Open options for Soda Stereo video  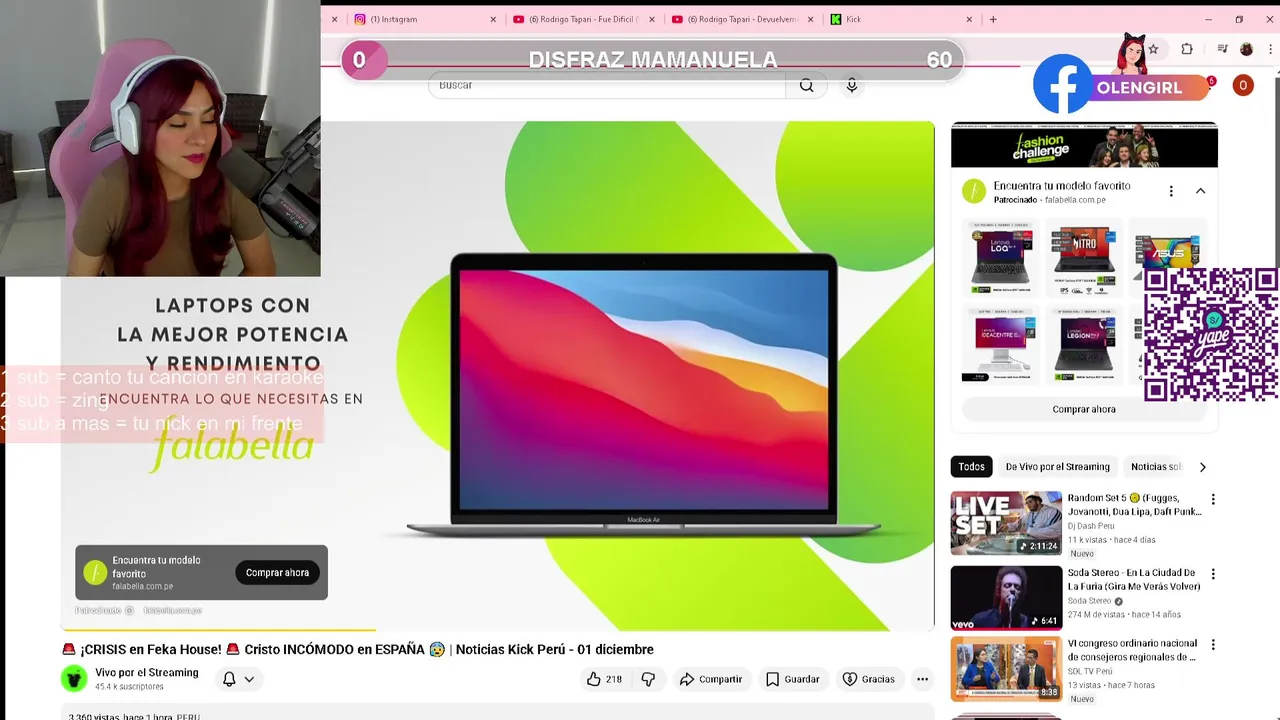tap(1213, 574)
